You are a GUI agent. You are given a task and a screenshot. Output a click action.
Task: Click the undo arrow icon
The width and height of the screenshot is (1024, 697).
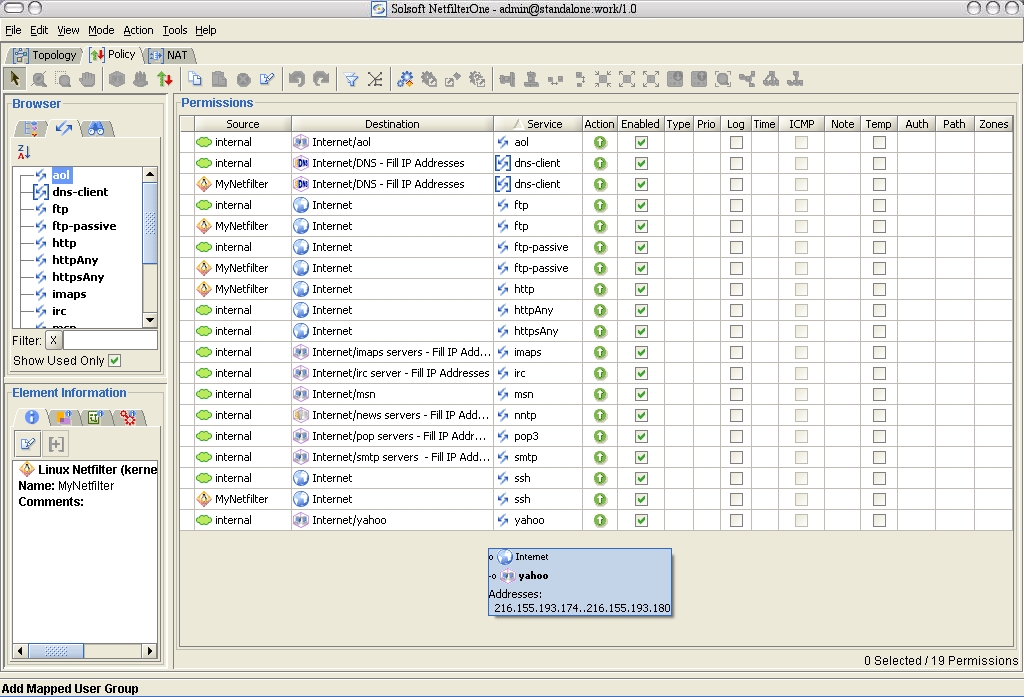(x=296, y=79)
